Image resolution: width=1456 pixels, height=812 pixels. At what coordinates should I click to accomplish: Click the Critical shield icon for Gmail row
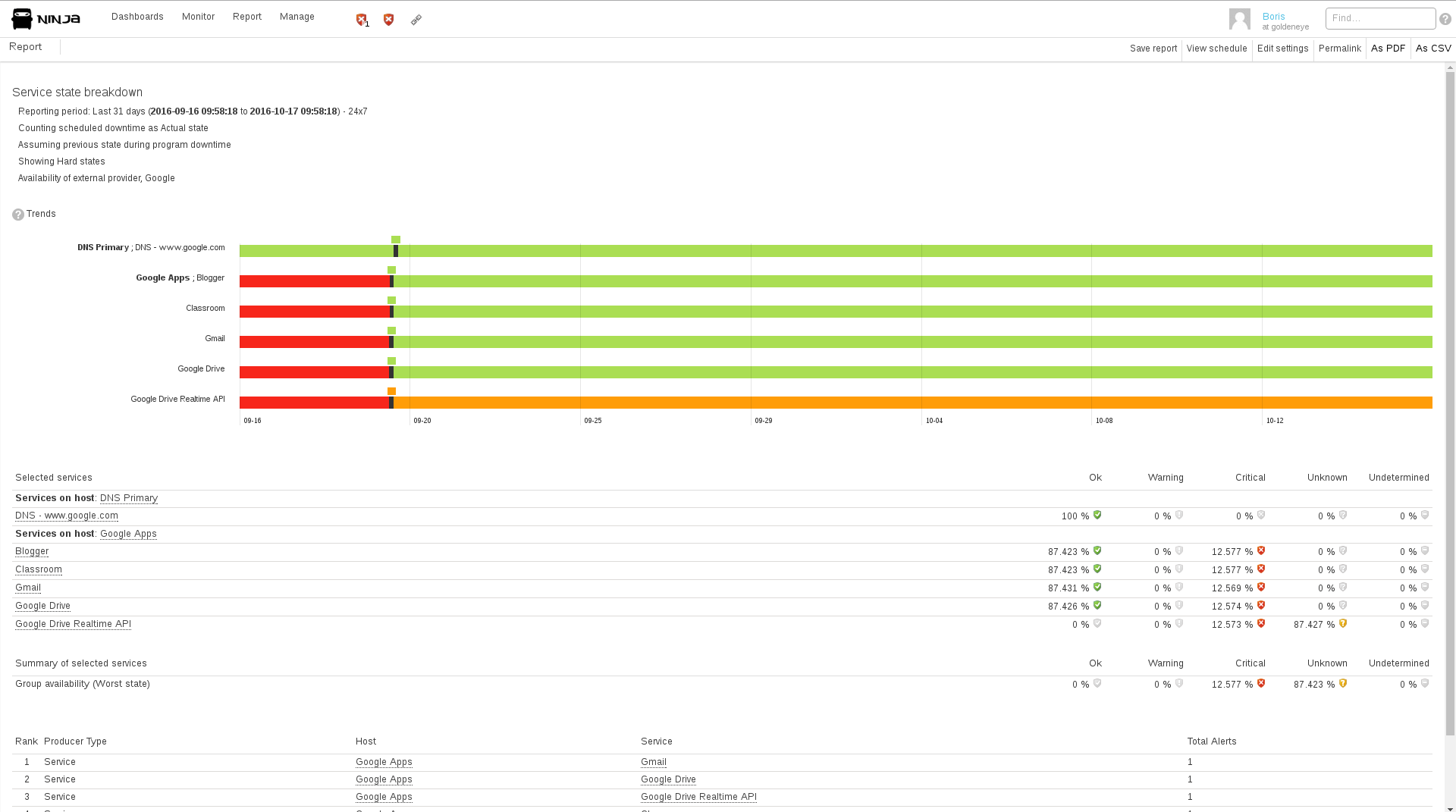pyautogui.click(x=1261, y=588)
